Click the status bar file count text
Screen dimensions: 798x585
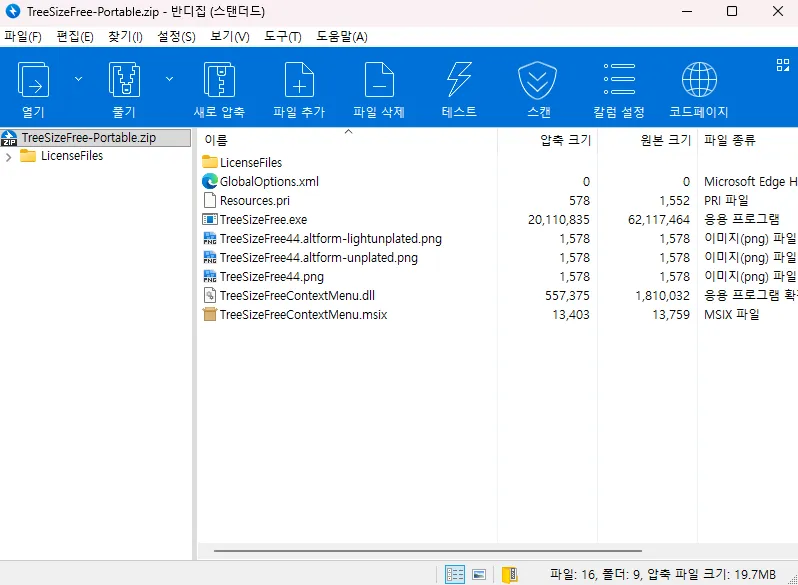663,574
